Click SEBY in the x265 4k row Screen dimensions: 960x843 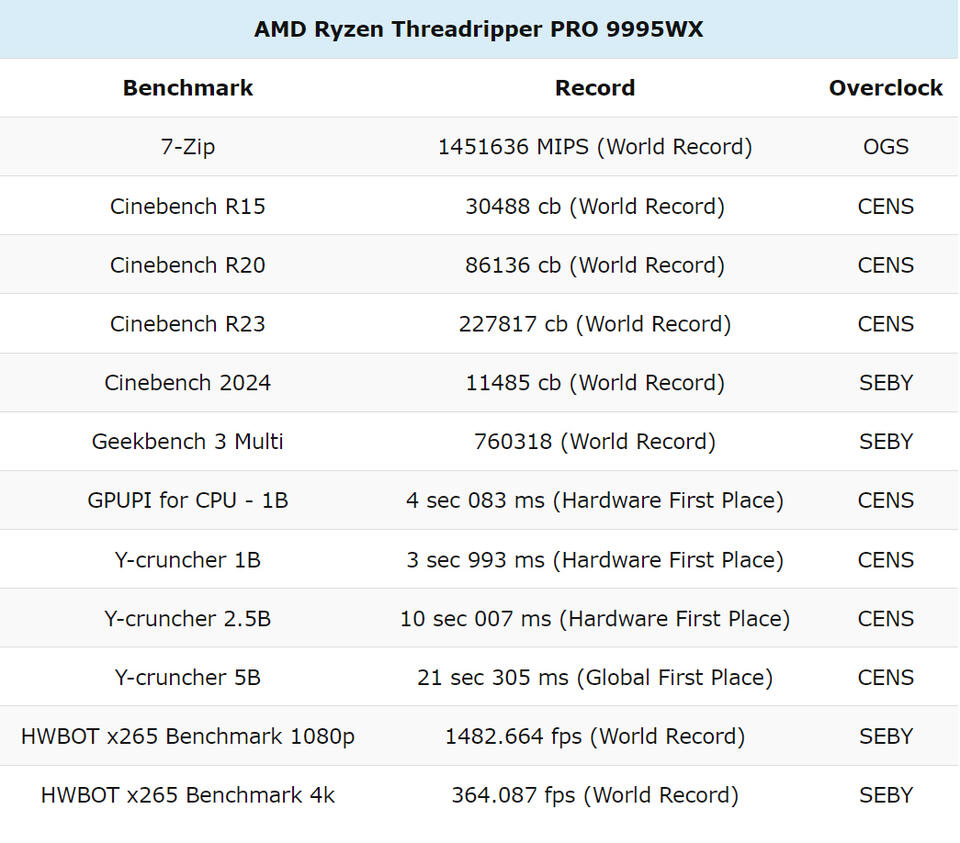(x=886, y=795)
